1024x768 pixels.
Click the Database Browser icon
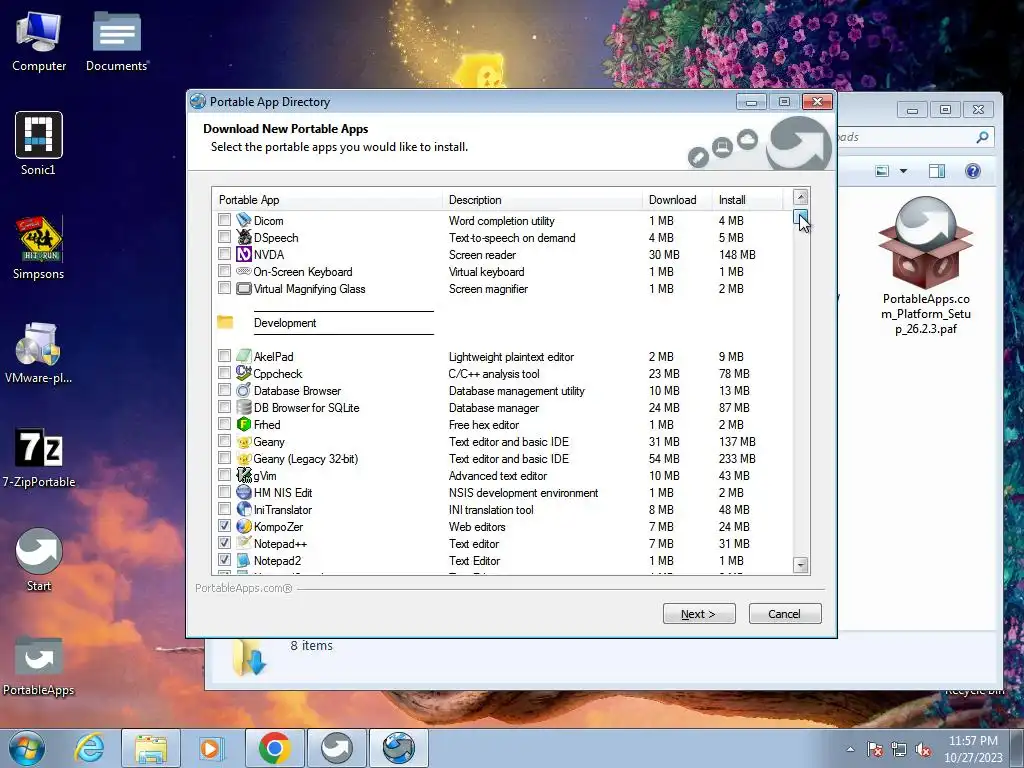point(244,390)
